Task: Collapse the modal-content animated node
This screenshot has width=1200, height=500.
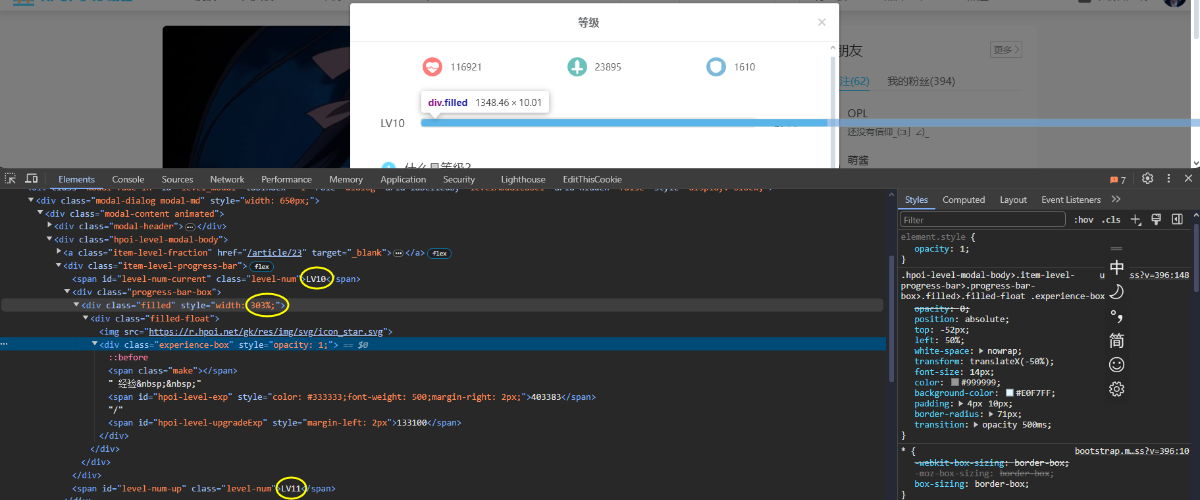Action: pos(40,214)
